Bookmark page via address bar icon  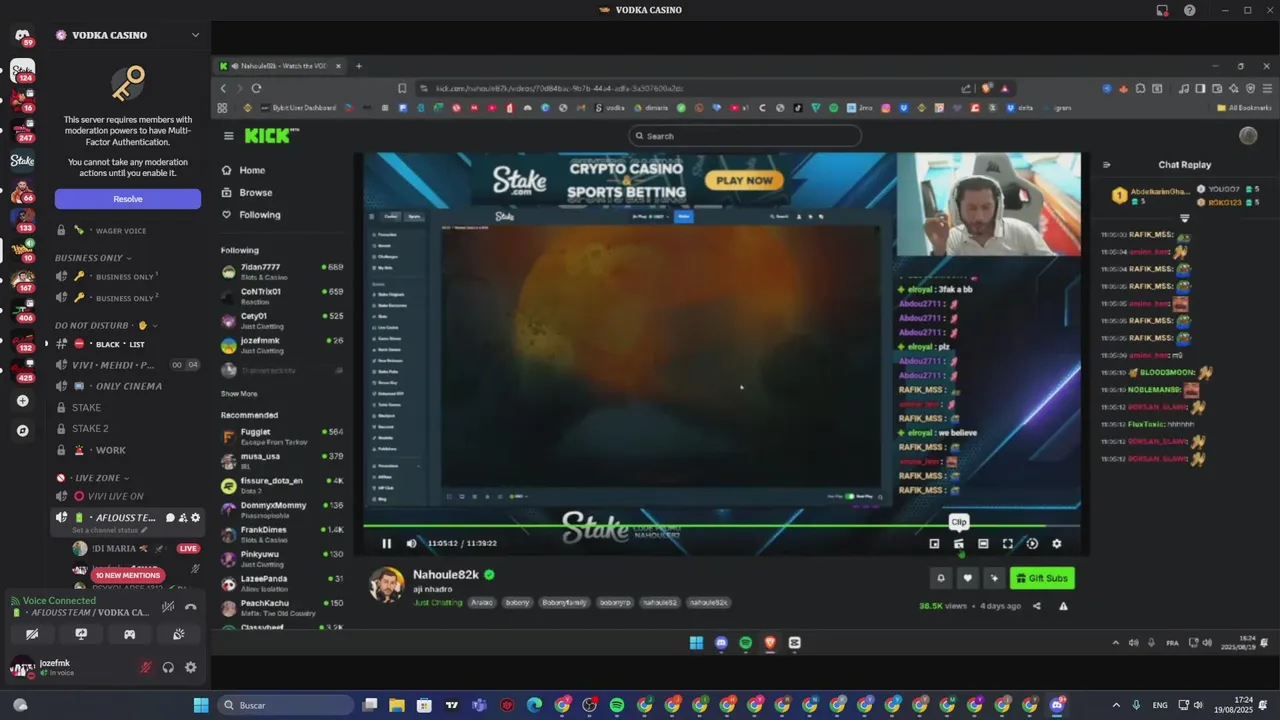[x=402, y=88]
